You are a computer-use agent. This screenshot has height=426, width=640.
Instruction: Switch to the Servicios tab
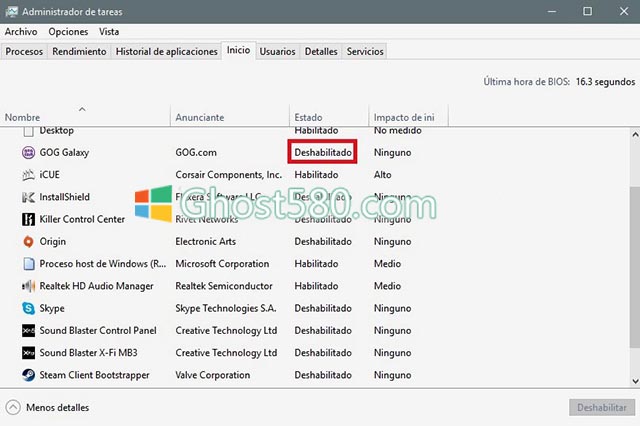[x=365, y=51]
